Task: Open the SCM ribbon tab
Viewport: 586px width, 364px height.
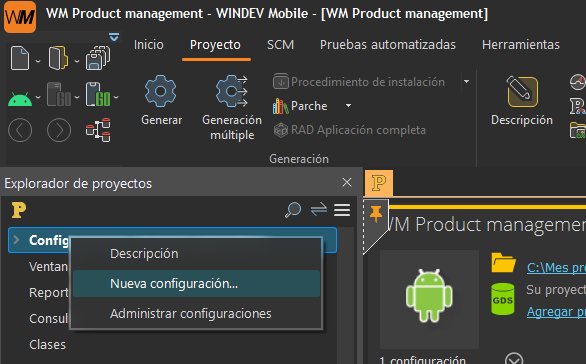Action: point(280,45)
